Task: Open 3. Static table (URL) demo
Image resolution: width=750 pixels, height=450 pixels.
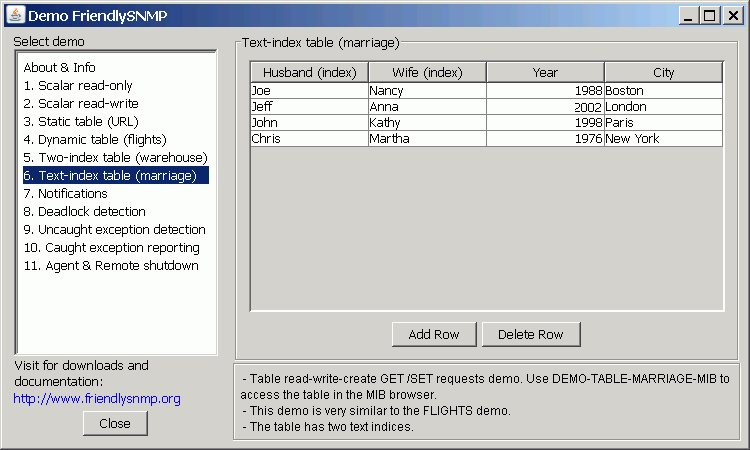Action: pos(116,121)
